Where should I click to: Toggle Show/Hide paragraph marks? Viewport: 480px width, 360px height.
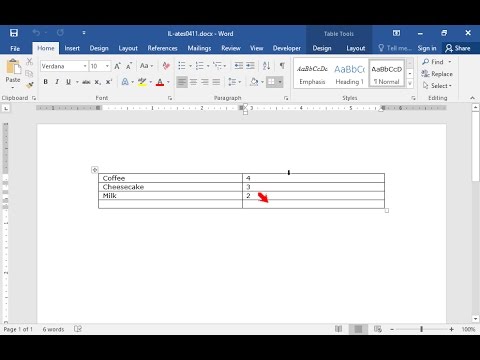[282, 66]
